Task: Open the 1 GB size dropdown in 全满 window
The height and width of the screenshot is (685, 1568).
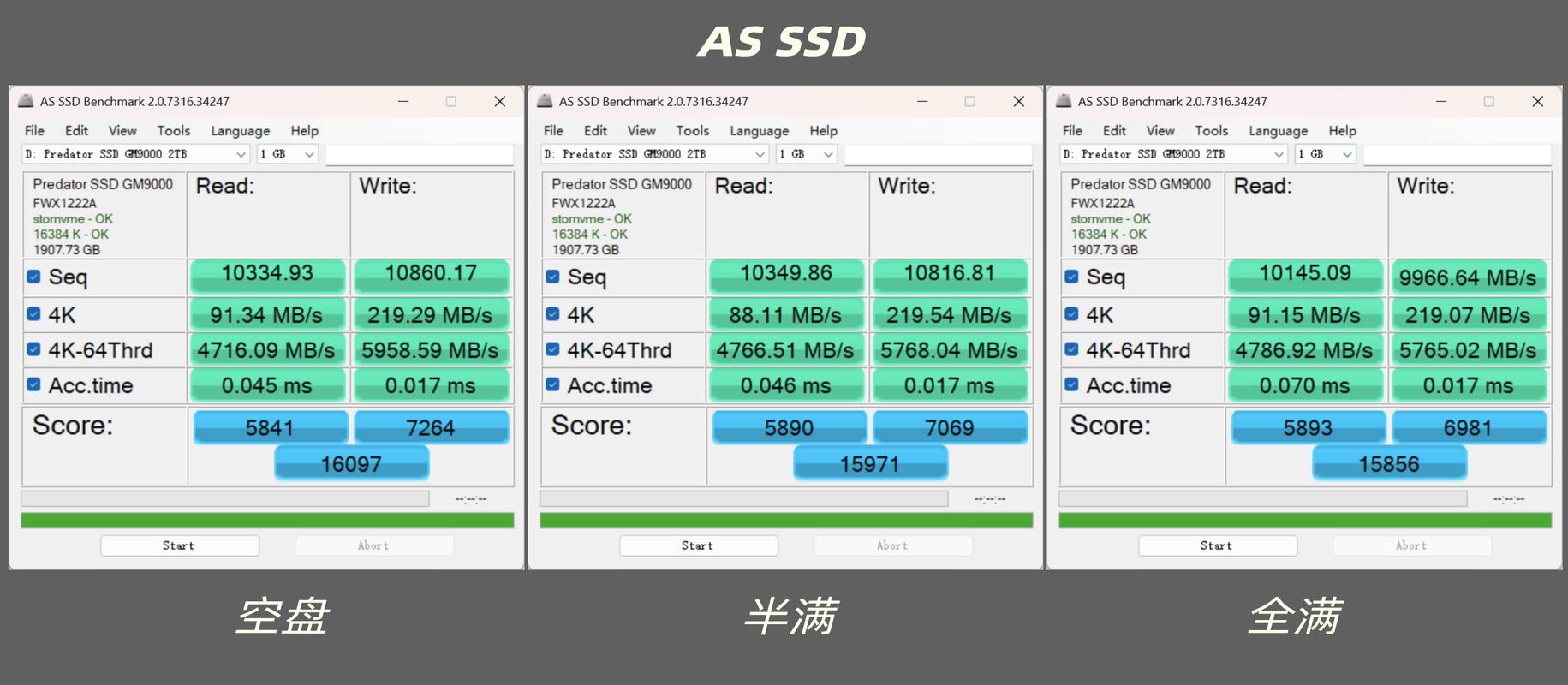Action: [x=1326, y=154]
